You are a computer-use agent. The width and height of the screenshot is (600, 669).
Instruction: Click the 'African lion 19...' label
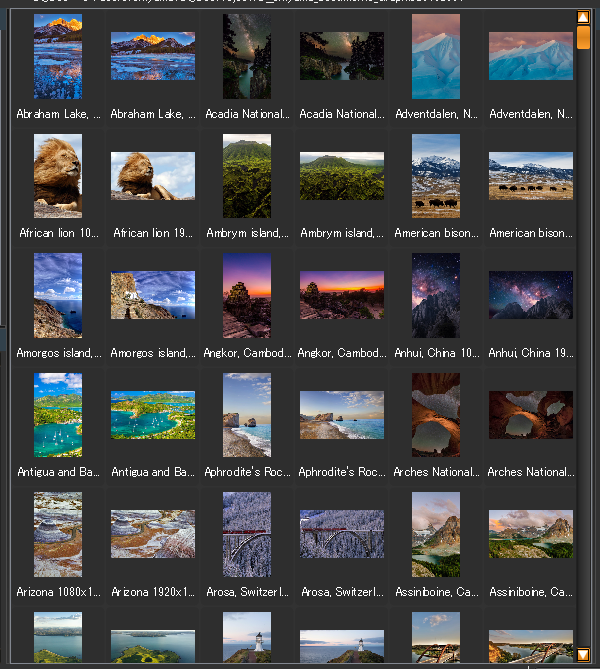pyautogui.click(x=153, y=233)
